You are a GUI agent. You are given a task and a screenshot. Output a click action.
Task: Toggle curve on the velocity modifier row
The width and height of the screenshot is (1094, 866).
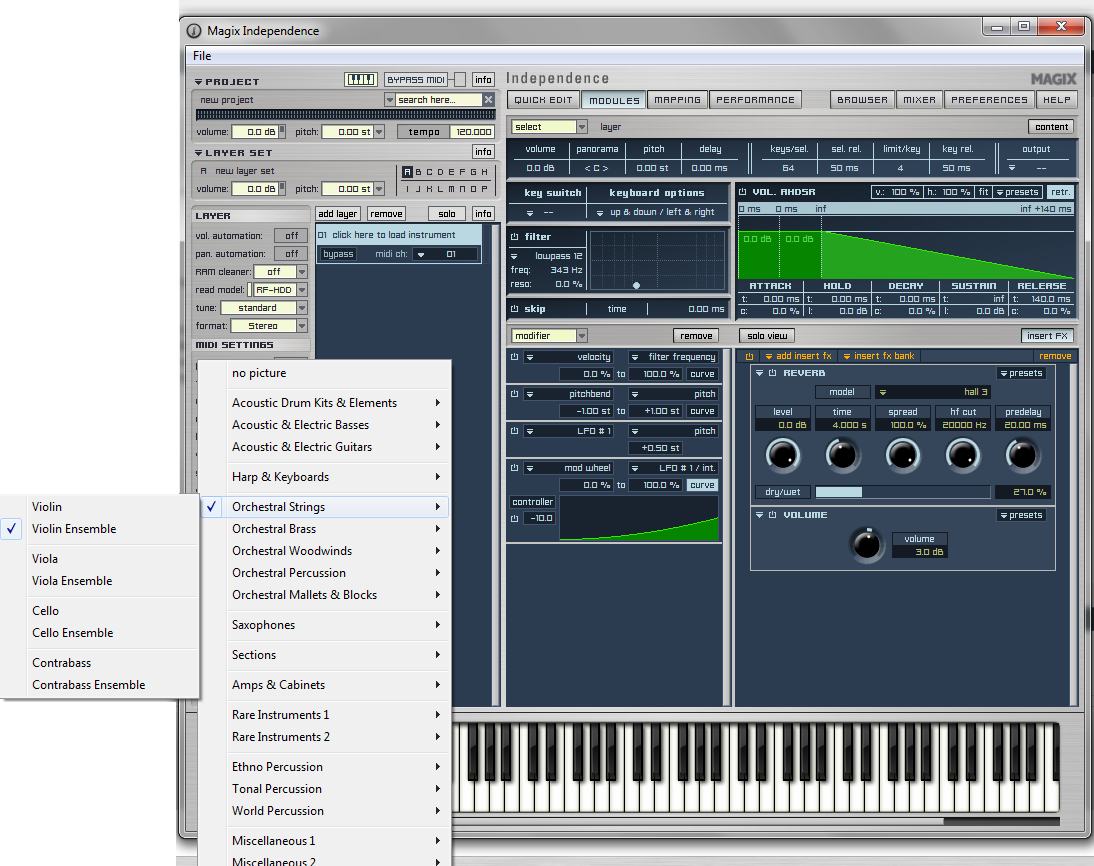702,374
